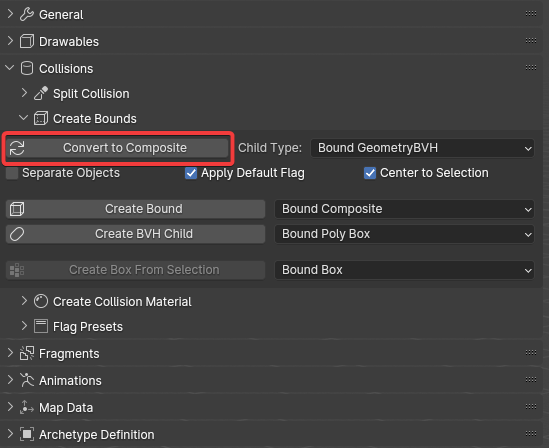Click the Archetype Definition icon

click(x=27, y=434)
